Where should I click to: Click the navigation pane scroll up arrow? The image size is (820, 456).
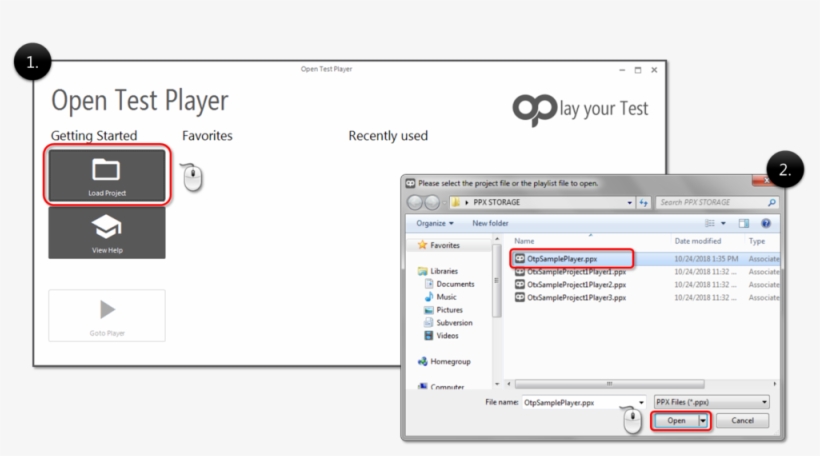point(497,240)
